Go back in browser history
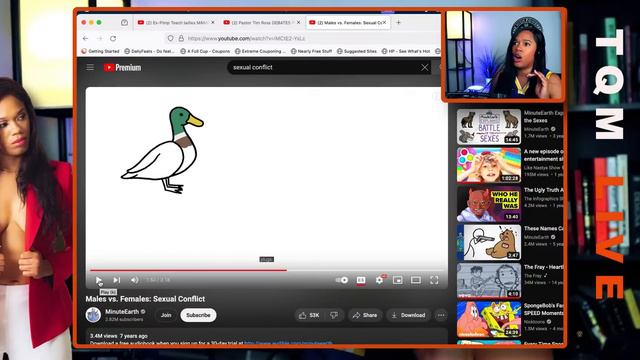The width and height of the screenshot is (640, 360). pos(85,38)
